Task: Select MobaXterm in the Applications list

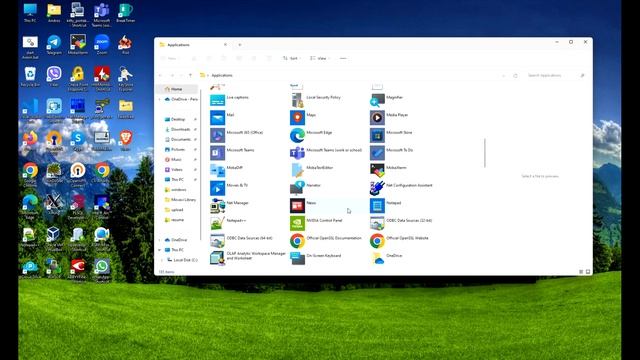Action: click(x=389, y=170)
